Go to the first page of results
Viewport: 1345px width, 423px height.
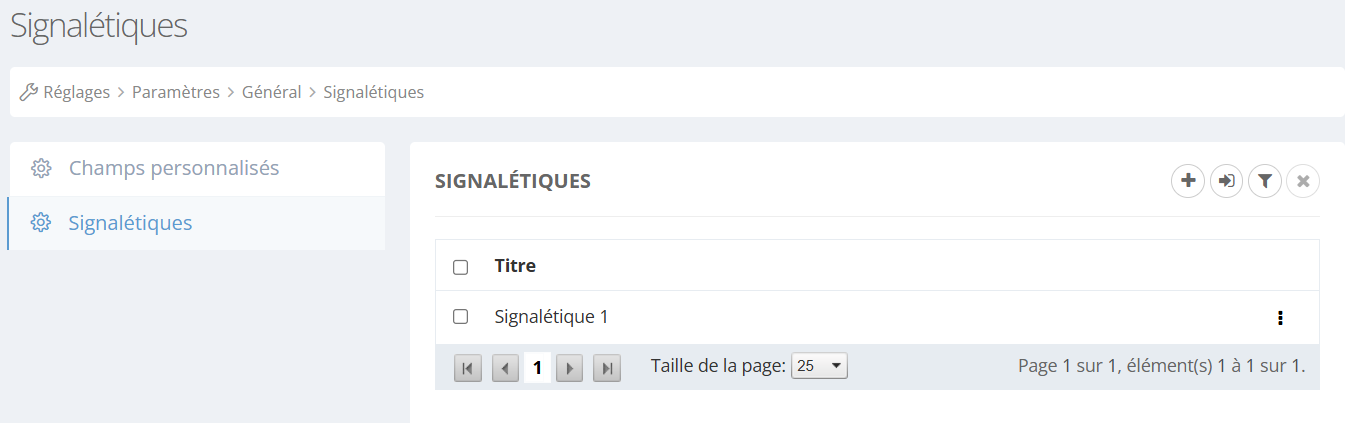(x=468, y=368)
